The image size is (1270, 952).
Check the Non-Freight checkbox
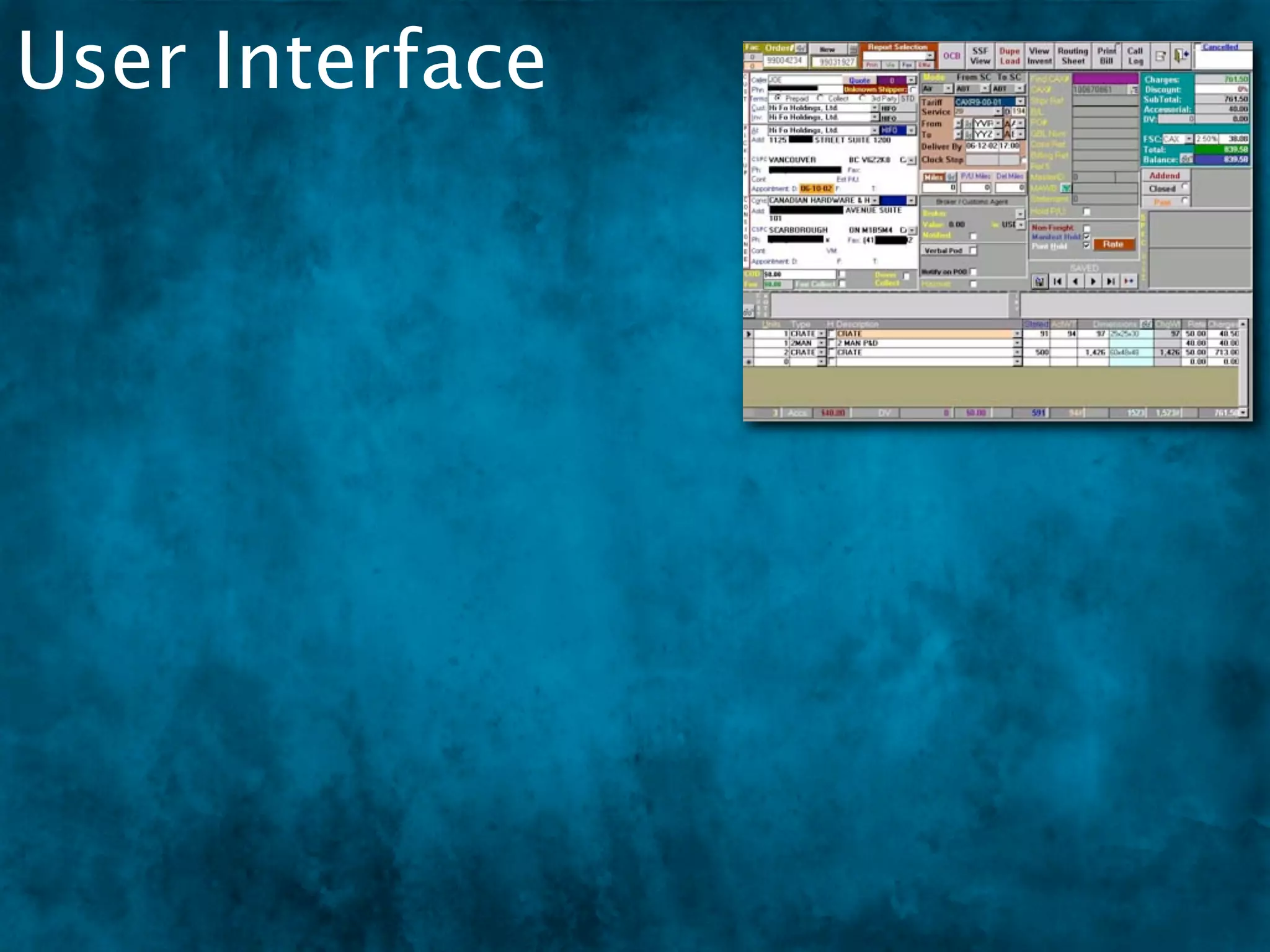[1086, 228]
